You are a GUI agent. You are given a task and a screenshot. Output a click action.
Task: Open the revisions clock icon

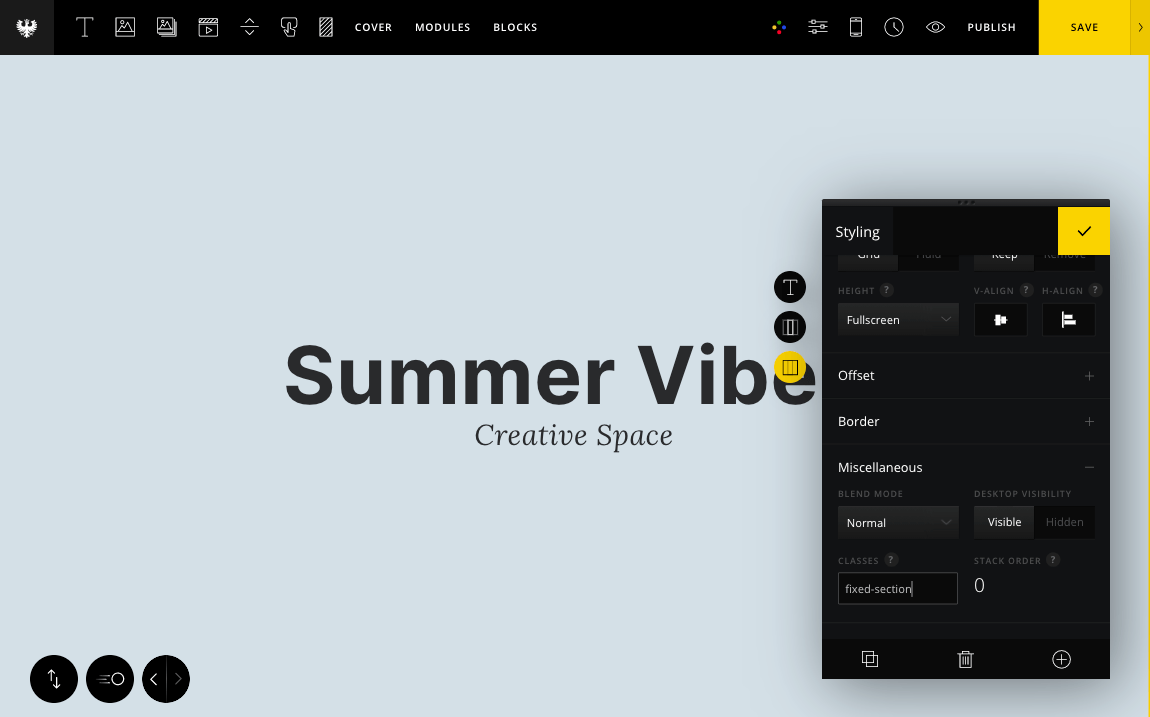coord(894,27)
